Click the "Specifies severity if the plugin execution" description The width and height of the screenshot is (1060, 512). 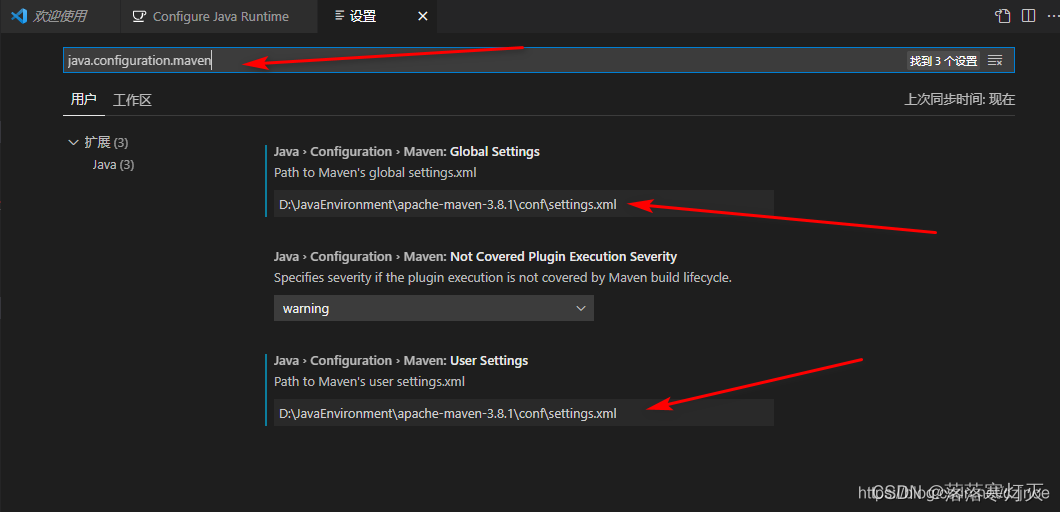[x=503, y=277]
